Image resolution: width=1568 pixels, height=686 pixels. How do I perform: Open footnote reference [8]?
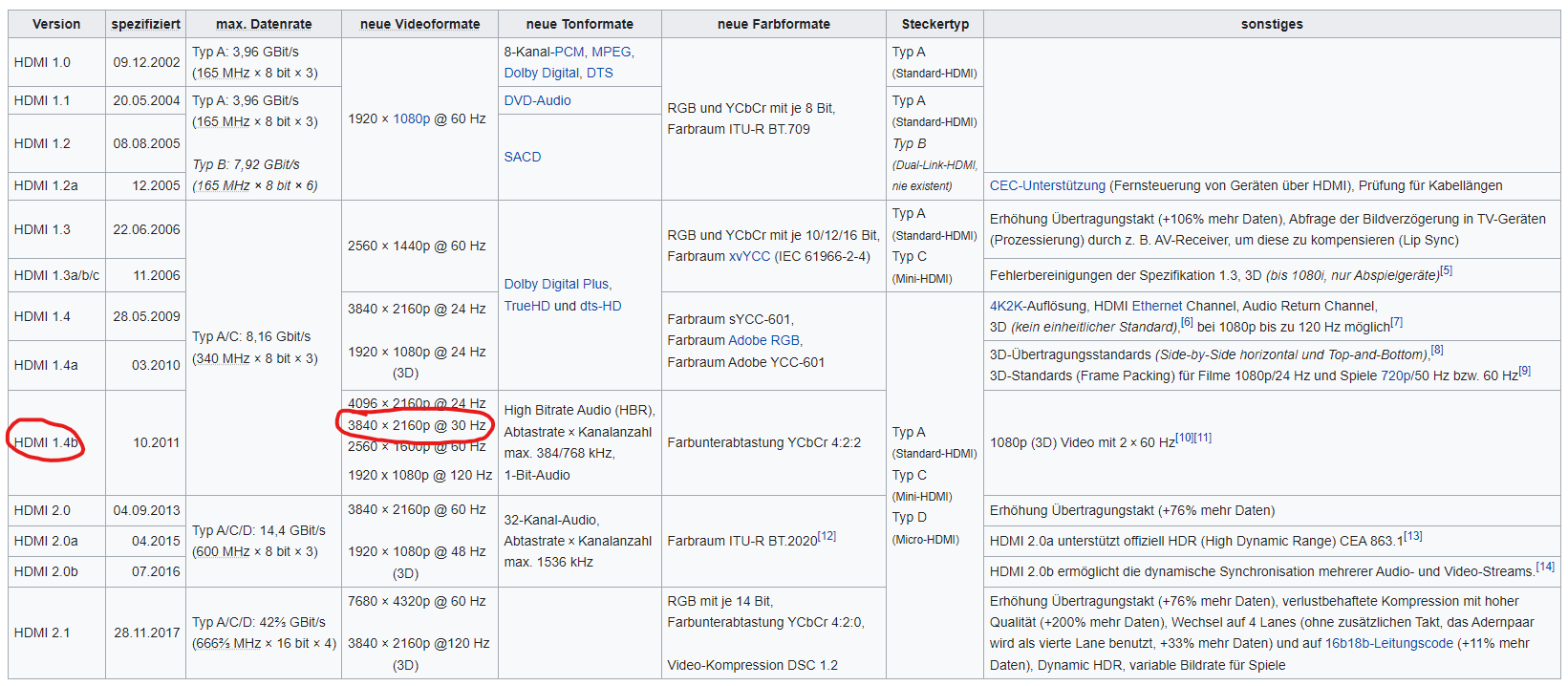[1437, 350]
